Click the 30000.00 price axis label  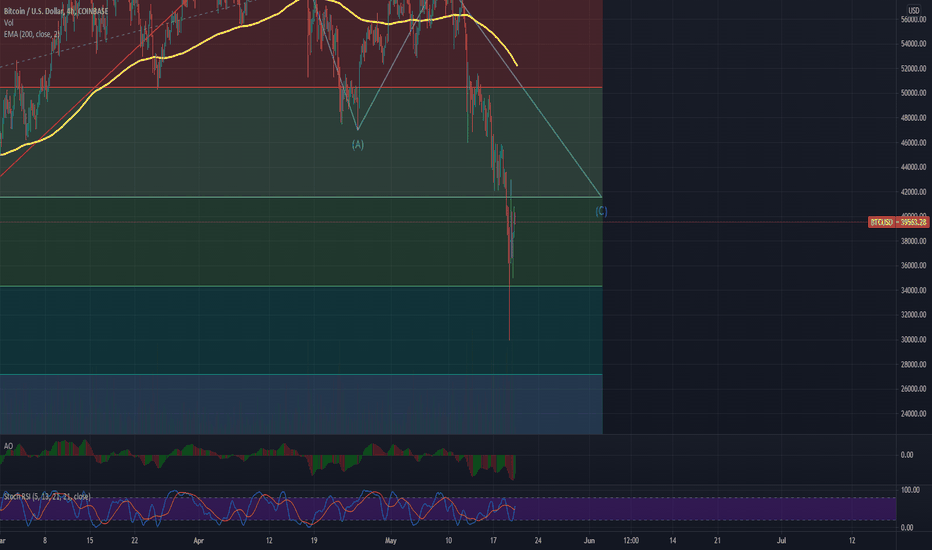tap(913, 340)
